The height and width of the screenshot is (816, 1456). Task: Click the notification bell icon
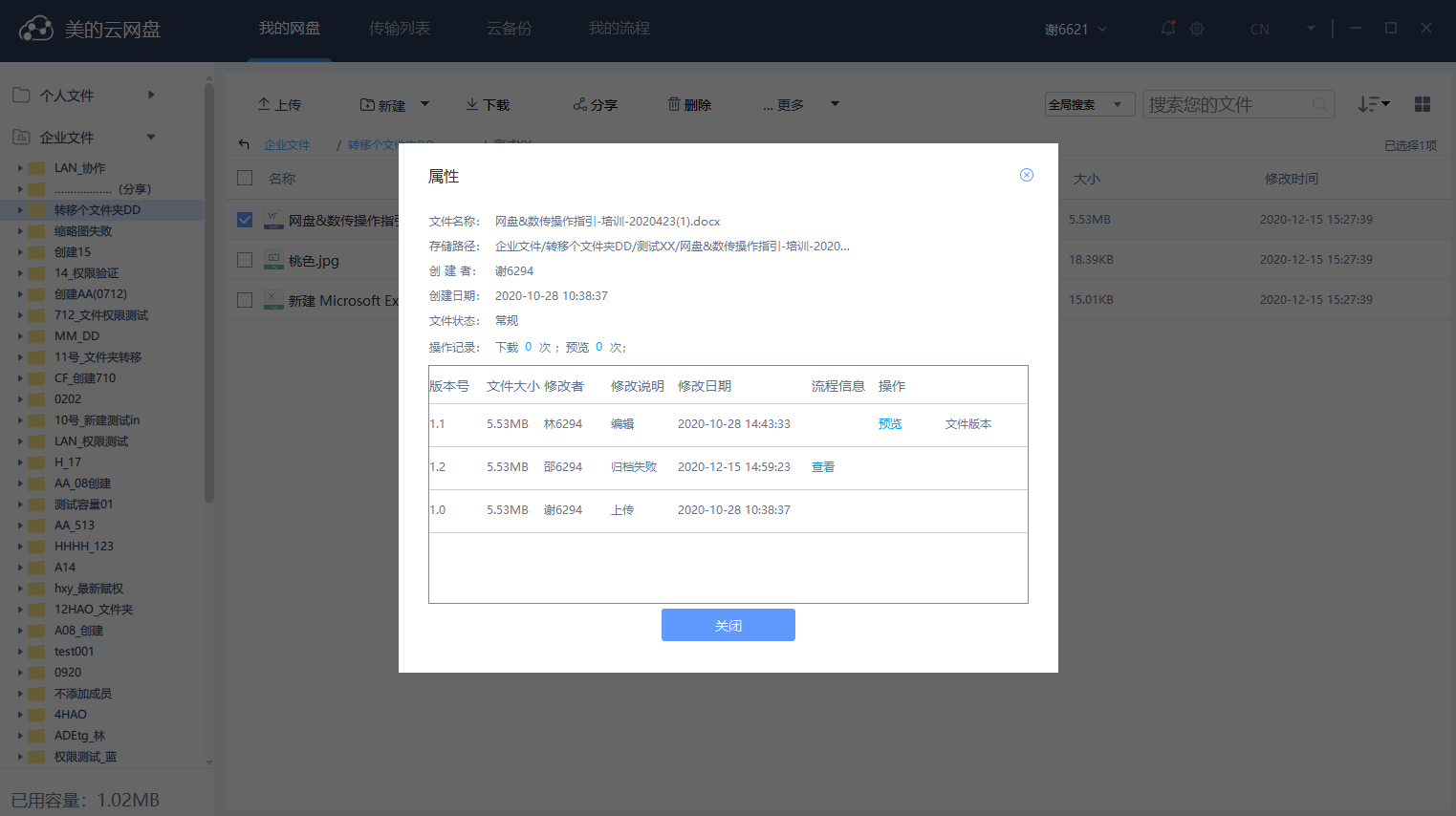(1168, 29)
